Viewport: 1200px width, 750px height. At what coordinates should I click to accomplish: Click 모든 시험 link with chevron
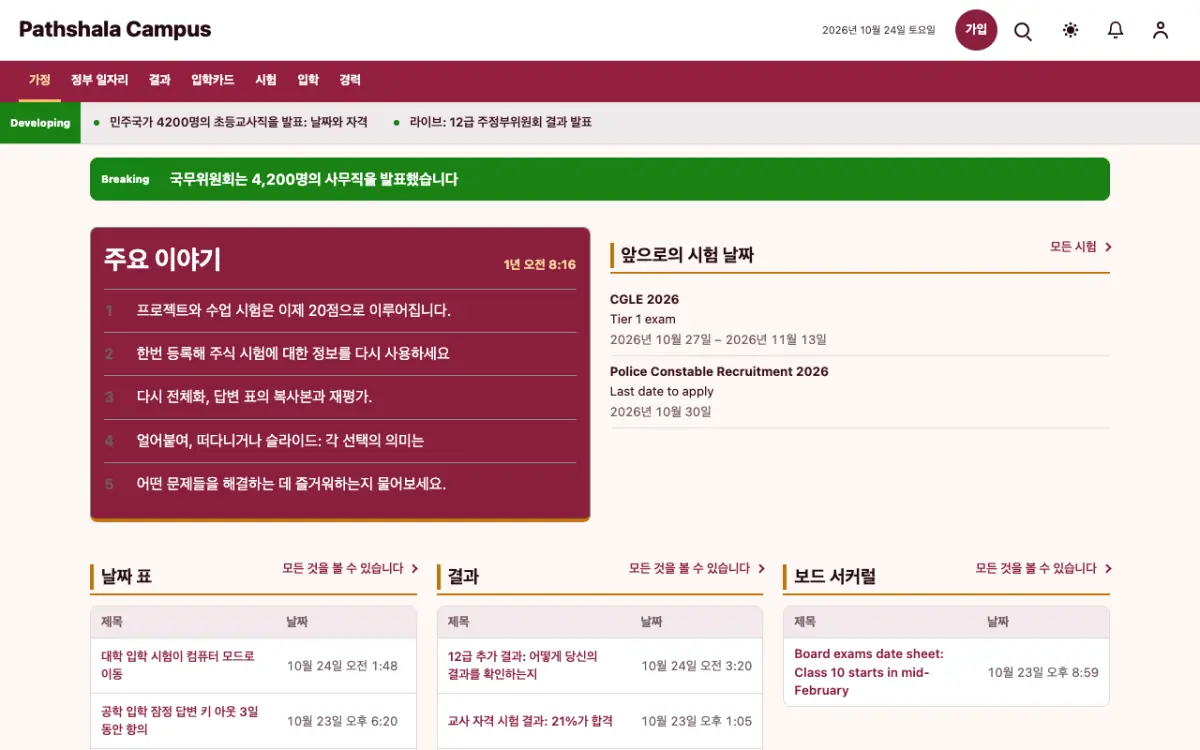[x=1080, y=247]
